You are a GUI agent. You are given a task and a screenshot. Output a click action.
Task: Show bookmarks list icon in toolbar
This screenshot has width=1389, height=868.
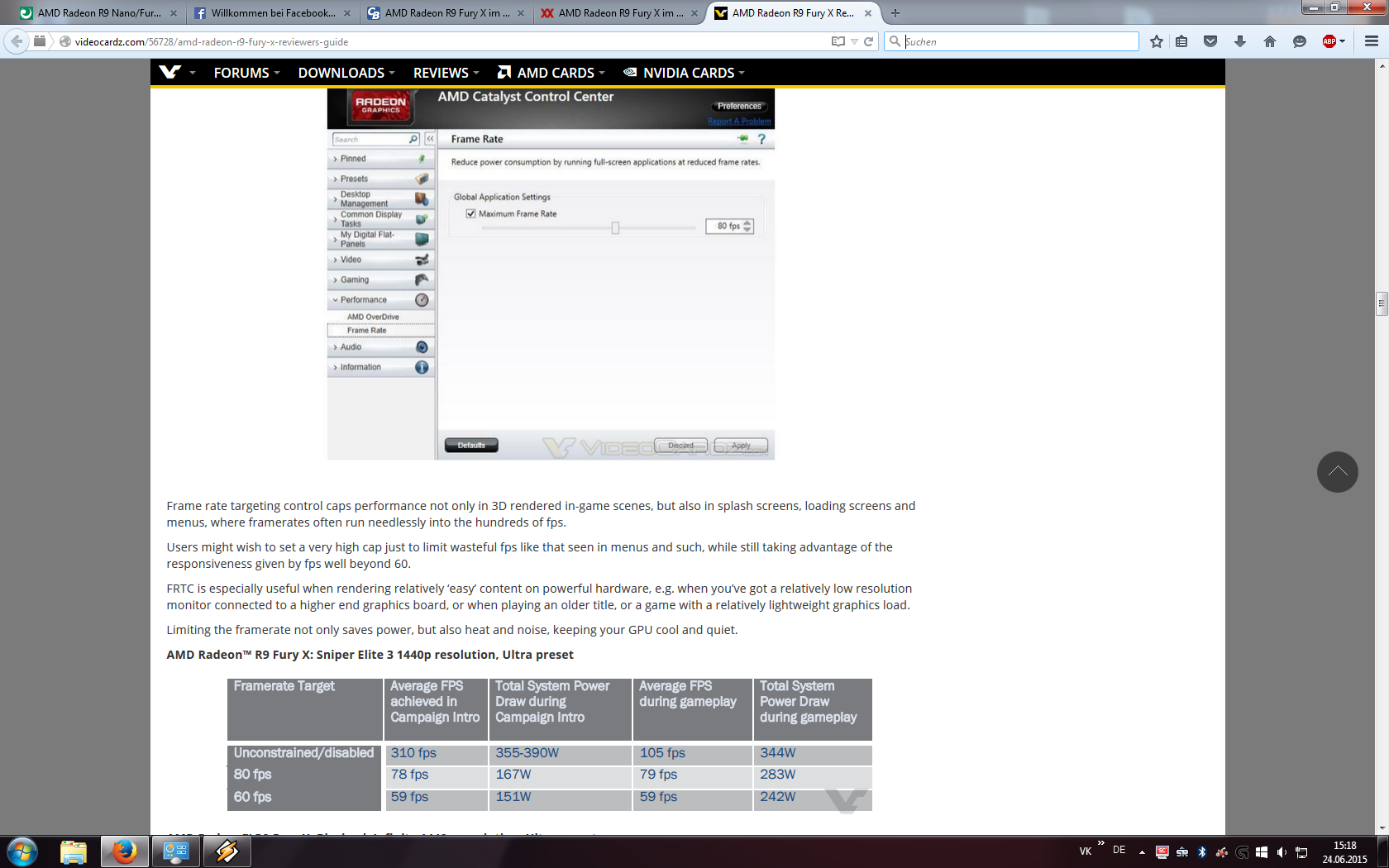coord(1181,41)
